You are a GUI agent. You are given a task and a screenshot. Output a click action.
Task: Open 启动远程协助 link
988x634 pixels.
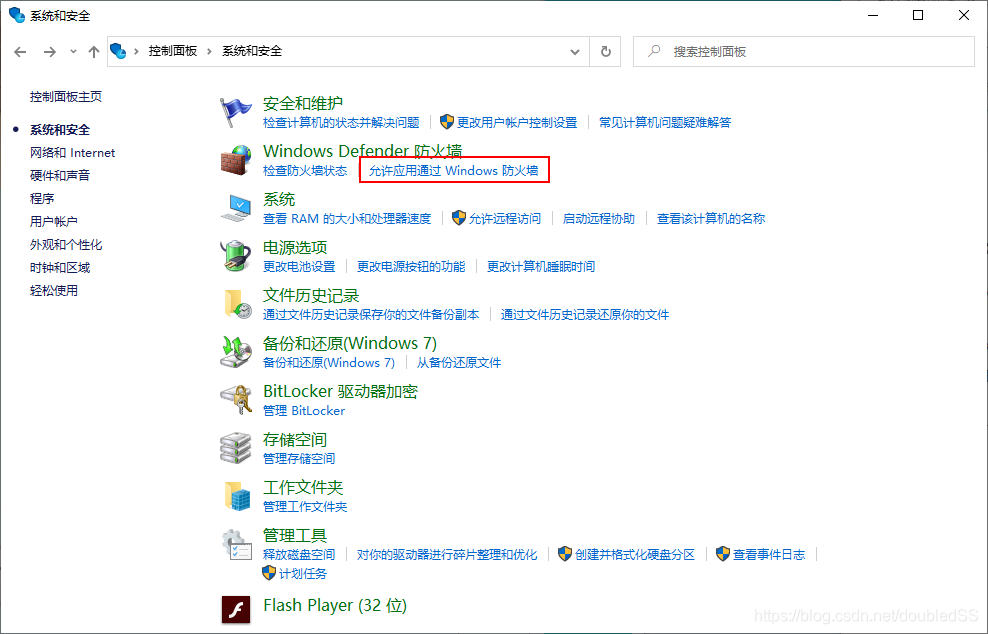pos(599,219)
